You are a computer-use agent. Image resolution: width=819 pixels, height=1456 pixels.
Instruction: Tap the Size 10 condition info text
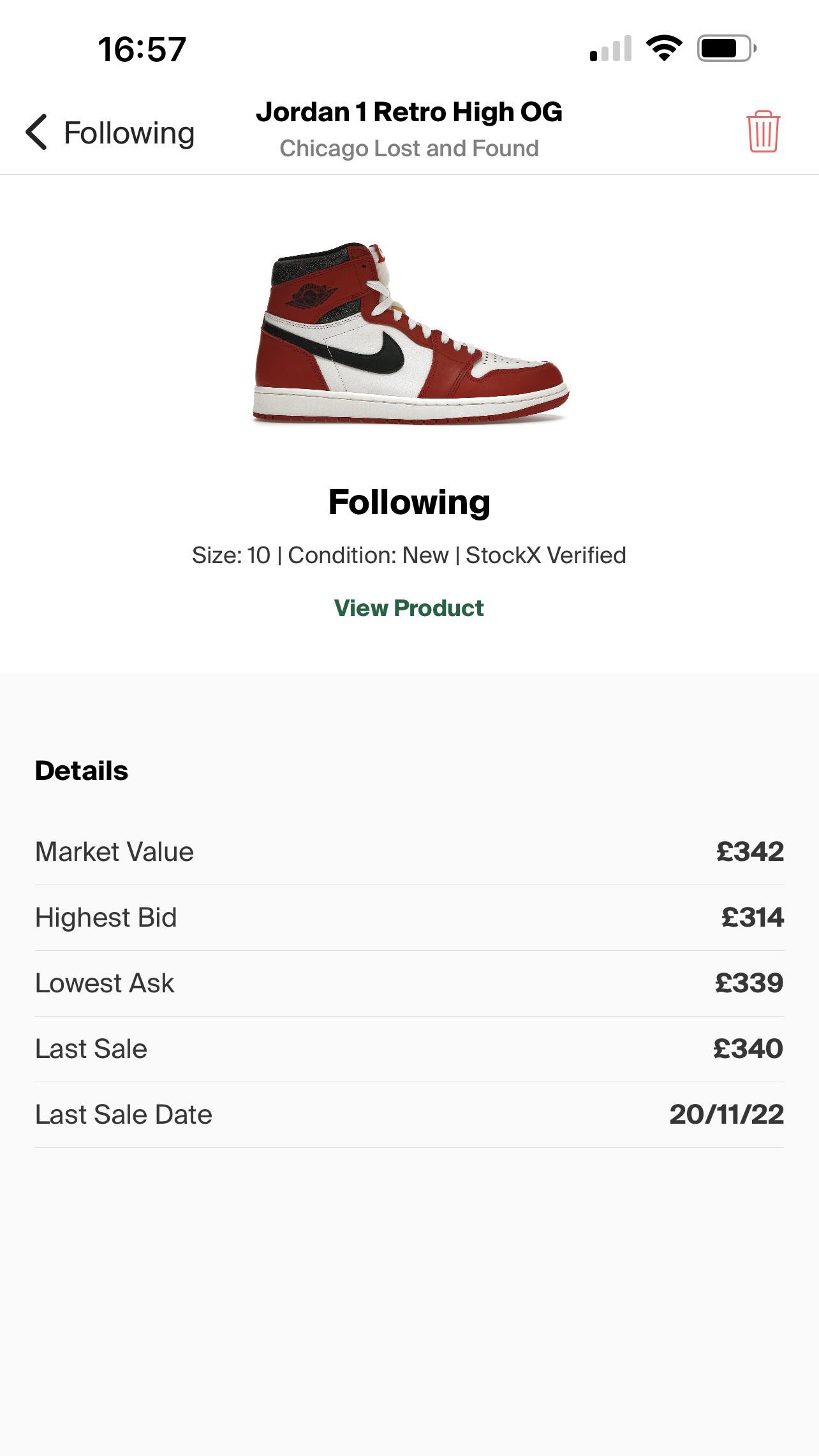pyautogui.click(x=409, y=554)
